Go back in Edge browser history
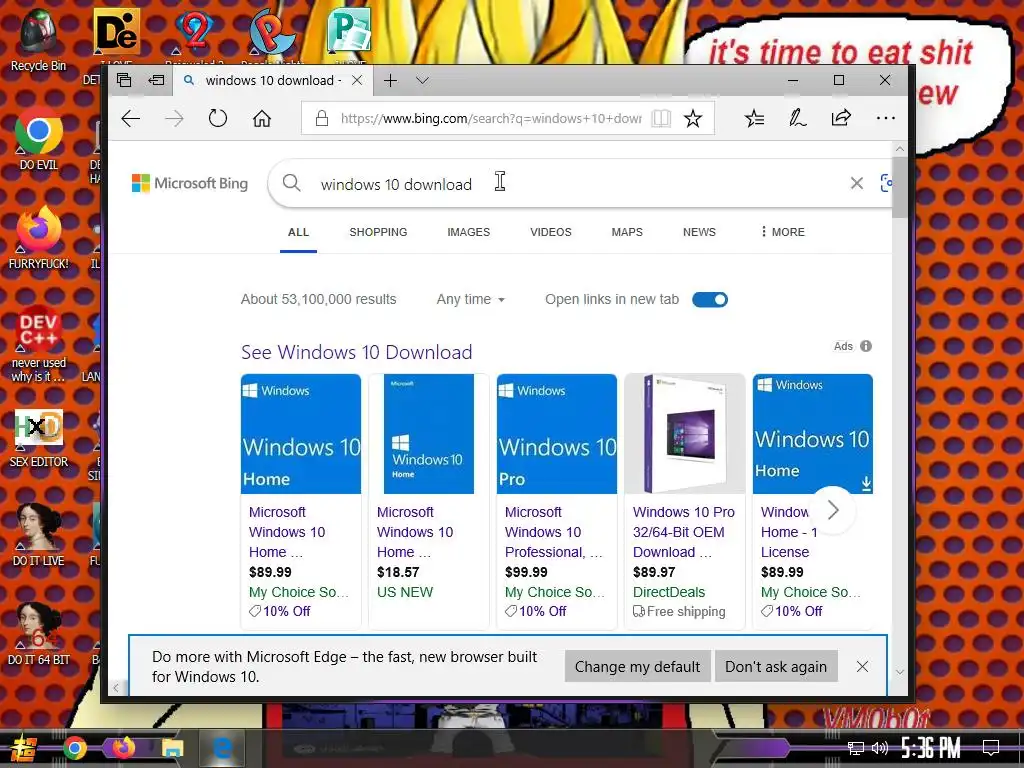 tap(131, 118)
